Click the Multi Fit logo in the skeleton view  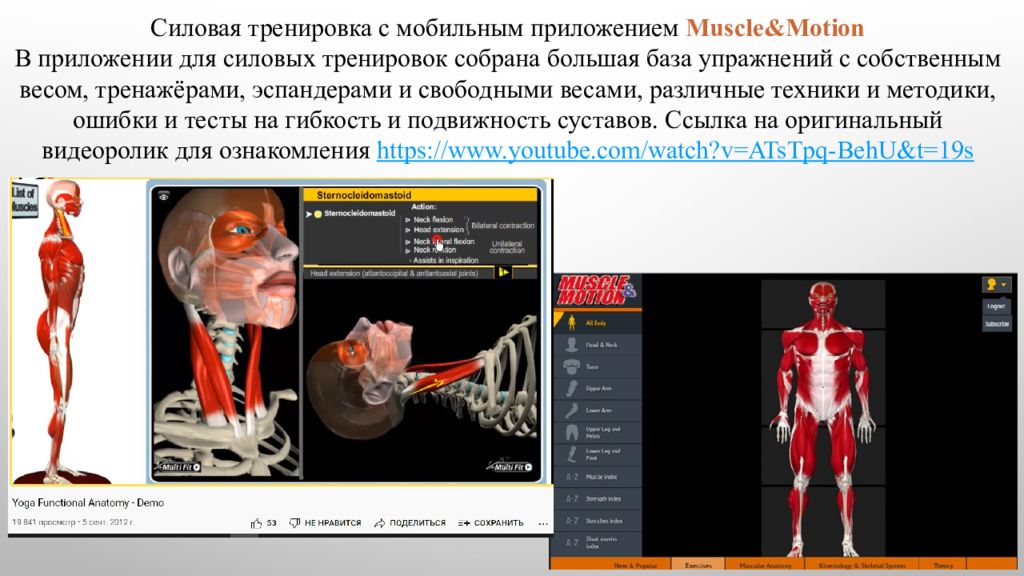509,467
